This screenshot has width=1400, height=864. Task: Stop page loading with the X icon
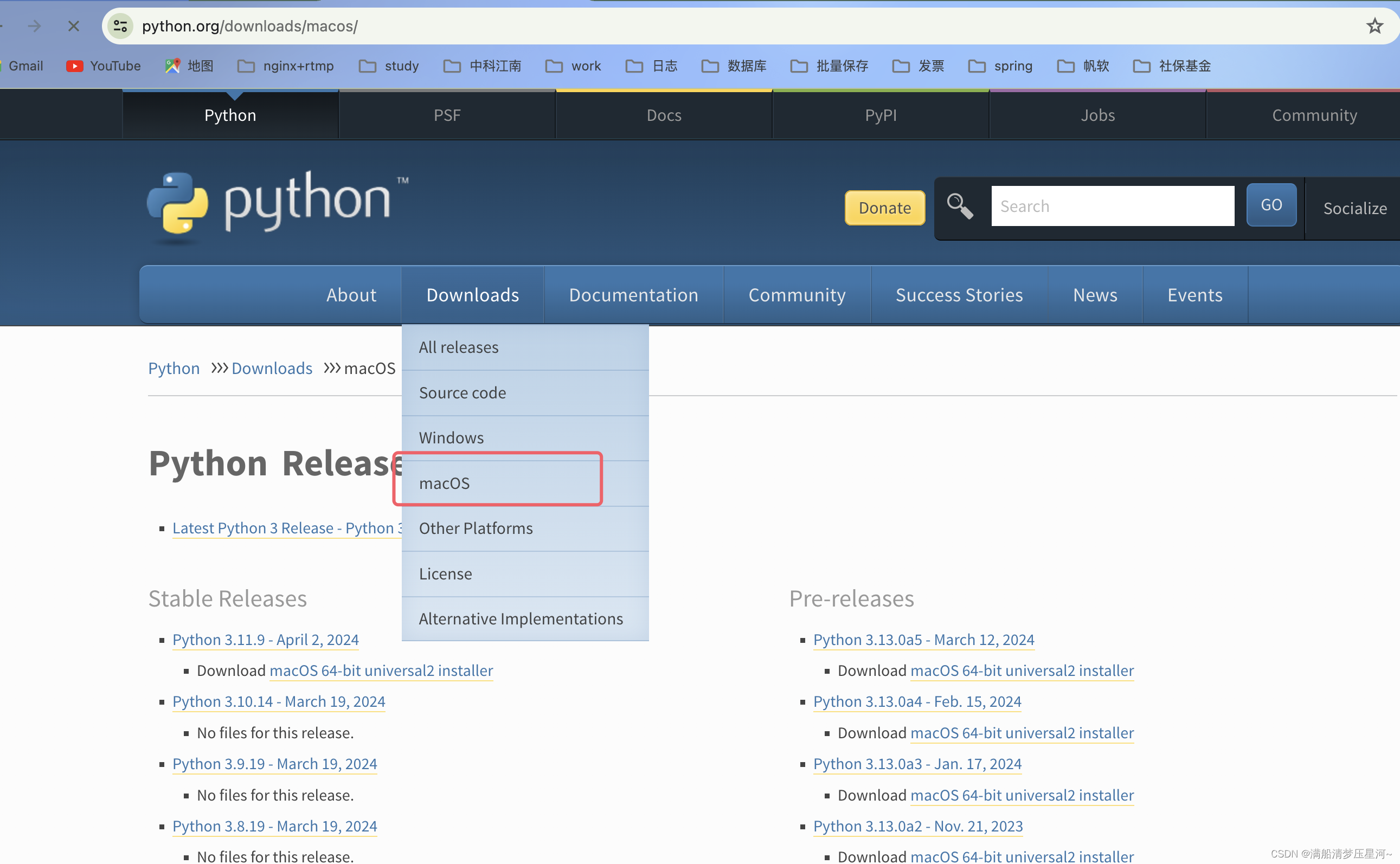tap(74, 25)
